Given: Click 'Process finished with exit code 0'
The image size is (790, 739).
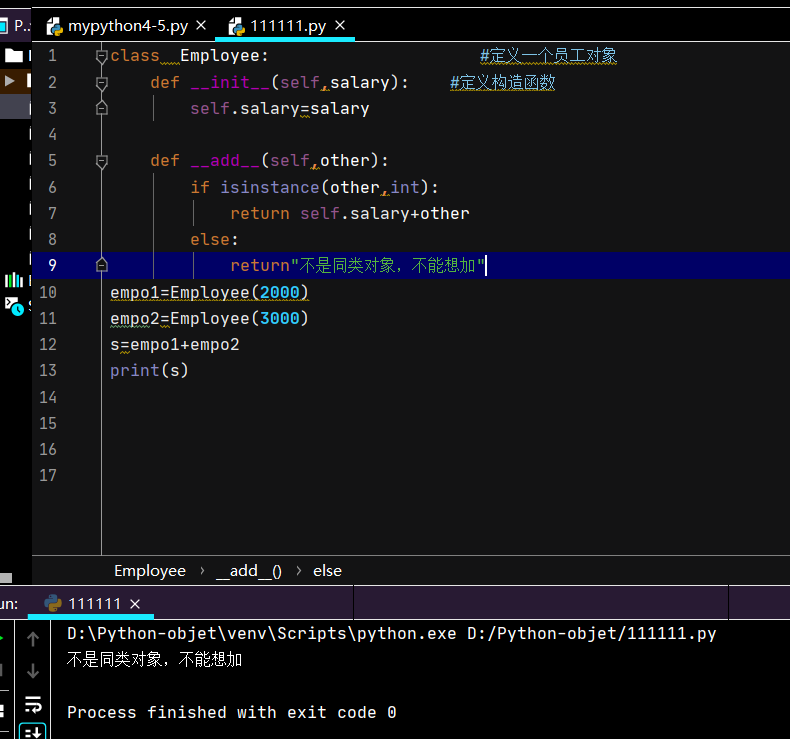Looking at the screenshot, I should pos(232,712).
